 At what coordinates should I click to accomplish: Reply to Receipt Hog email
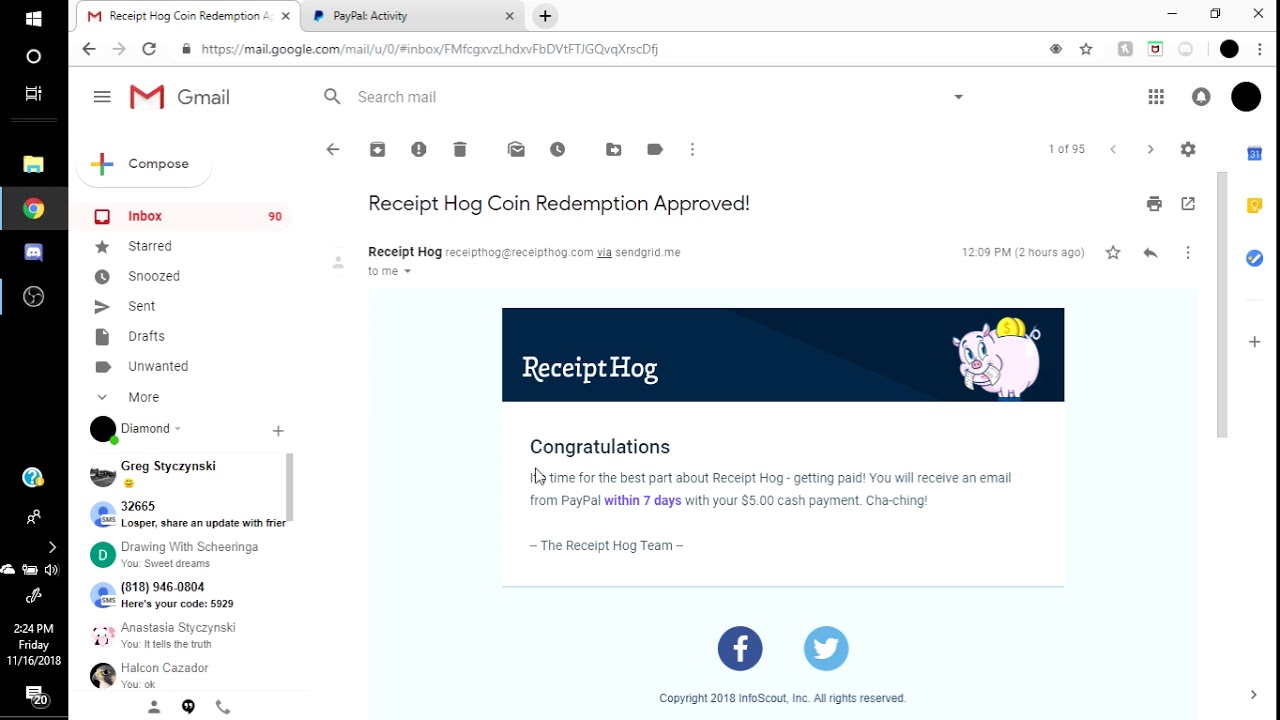pyautogui.click(x=1150, y=253)
